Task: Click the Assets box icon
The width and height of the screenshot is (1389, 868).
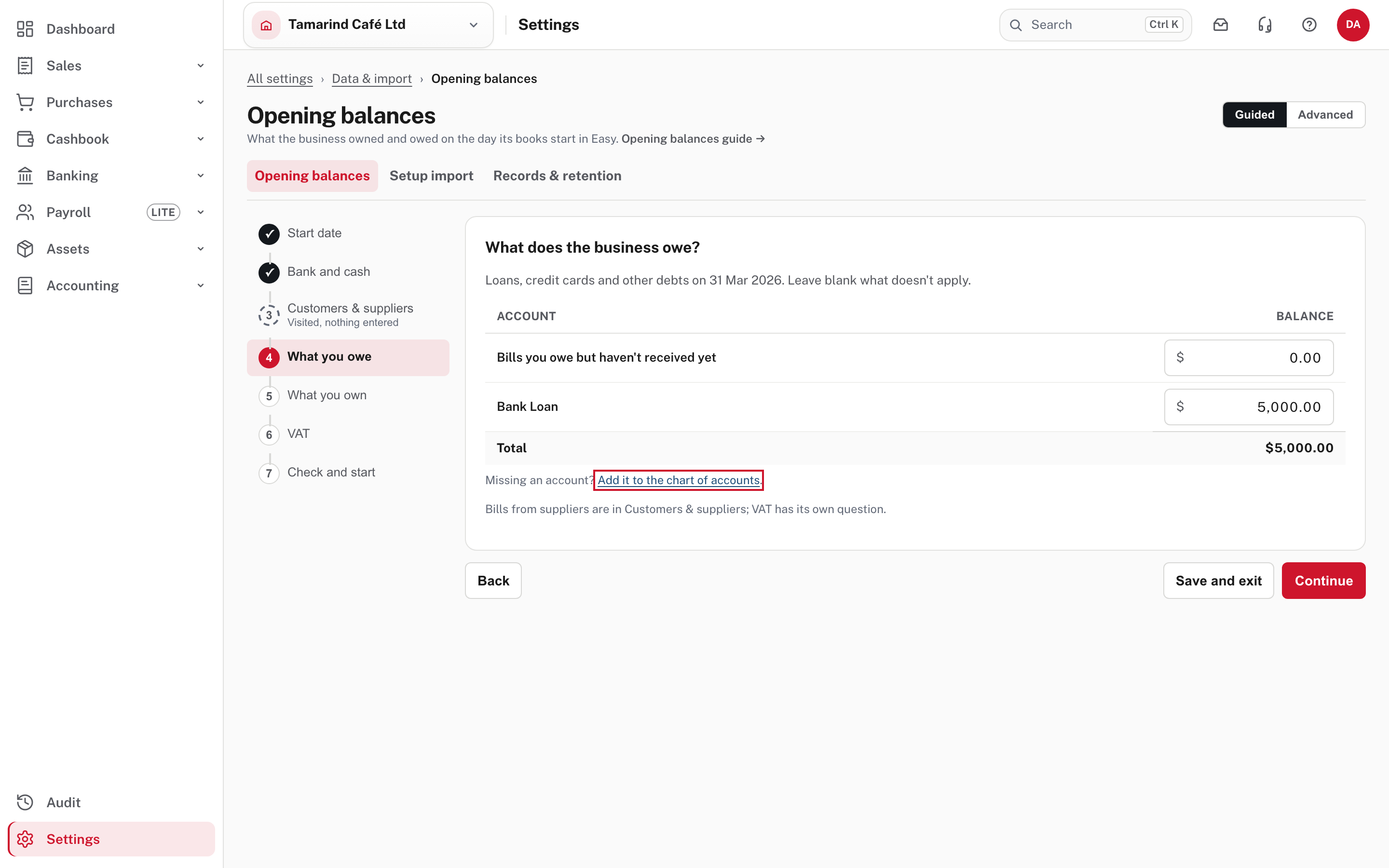Action: 25,249
